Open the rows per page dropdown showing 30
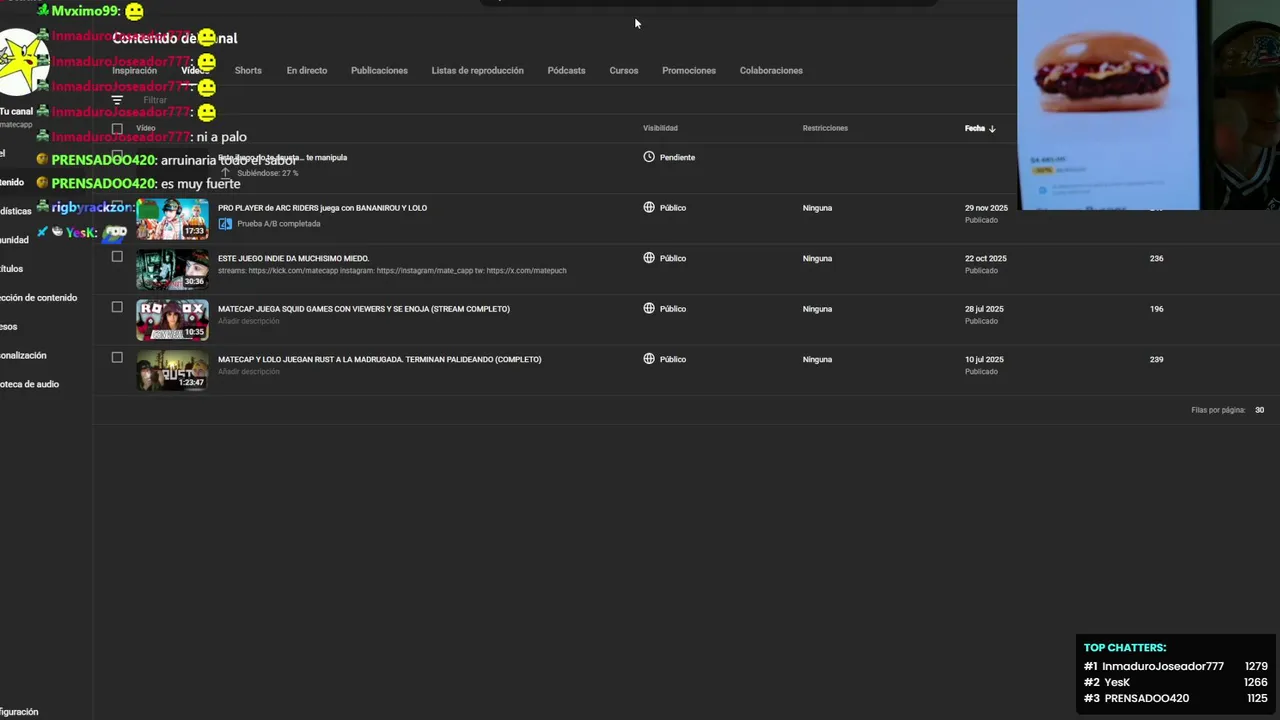 pyautogui.click(x=1259, y=410)
